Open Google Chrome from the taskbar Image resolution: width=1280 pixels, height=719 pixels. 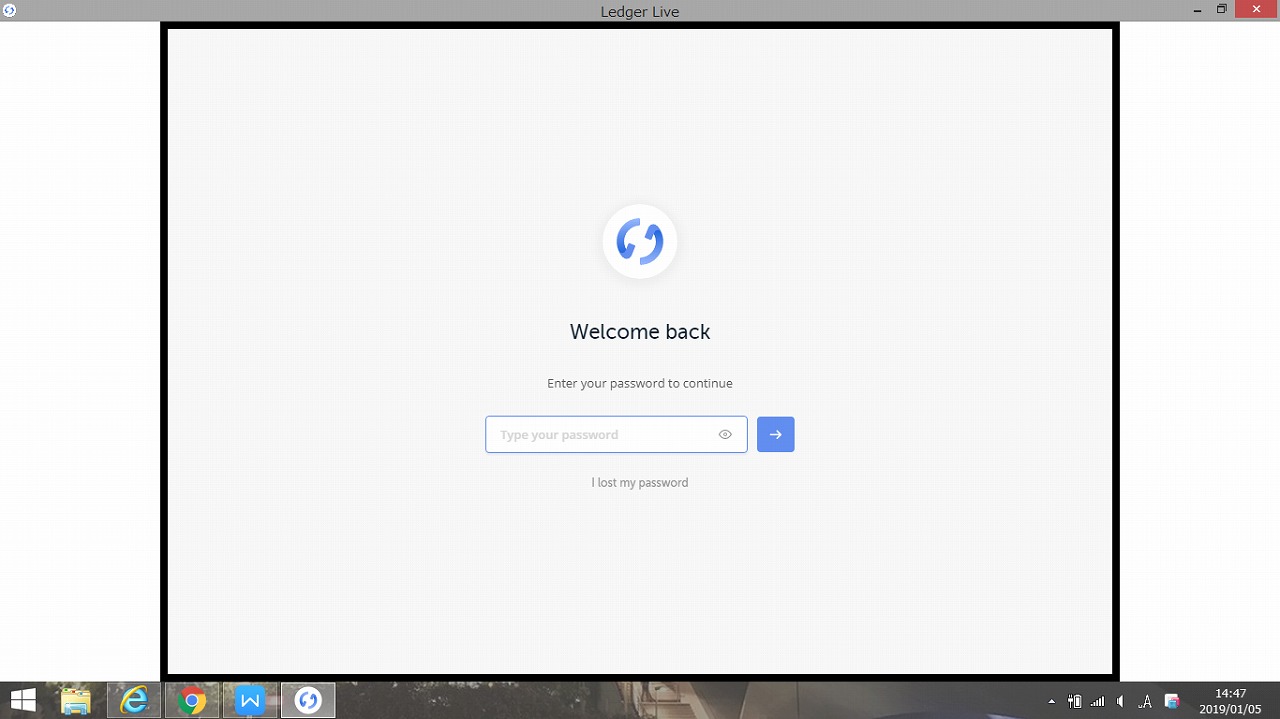click(192, 701)
